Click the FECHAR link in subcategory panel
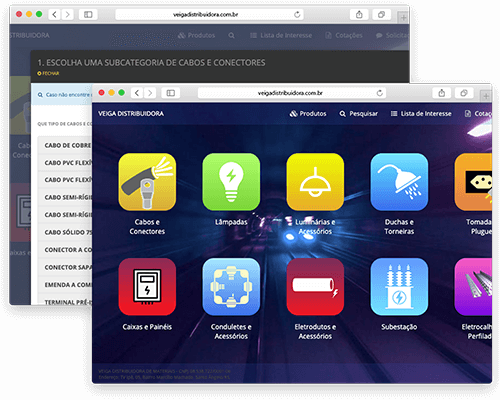Image resolution: width=500 pixels, height=400 pixels. (x=48, y=73)
